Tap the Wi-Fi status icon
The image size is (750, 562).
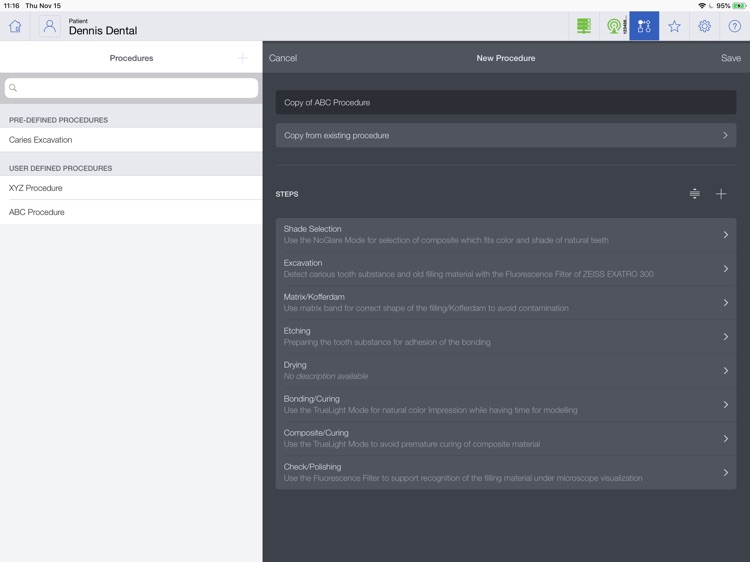tap(702, 6)
